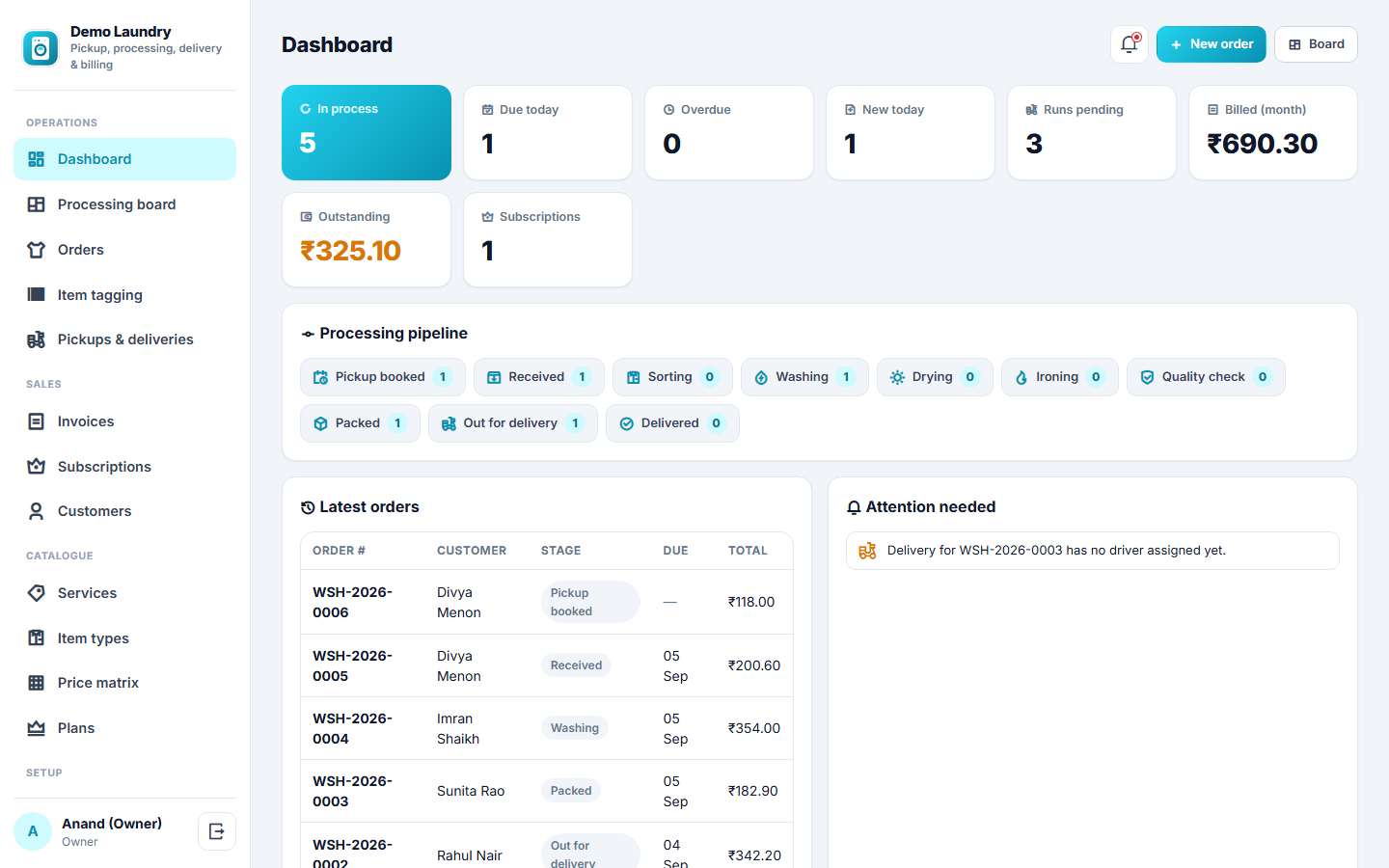Image resolution: width=1389 pixels, height=868 pixels.
Task: Create a New order
Action: pyautogui.click(x=1212, y=44)
